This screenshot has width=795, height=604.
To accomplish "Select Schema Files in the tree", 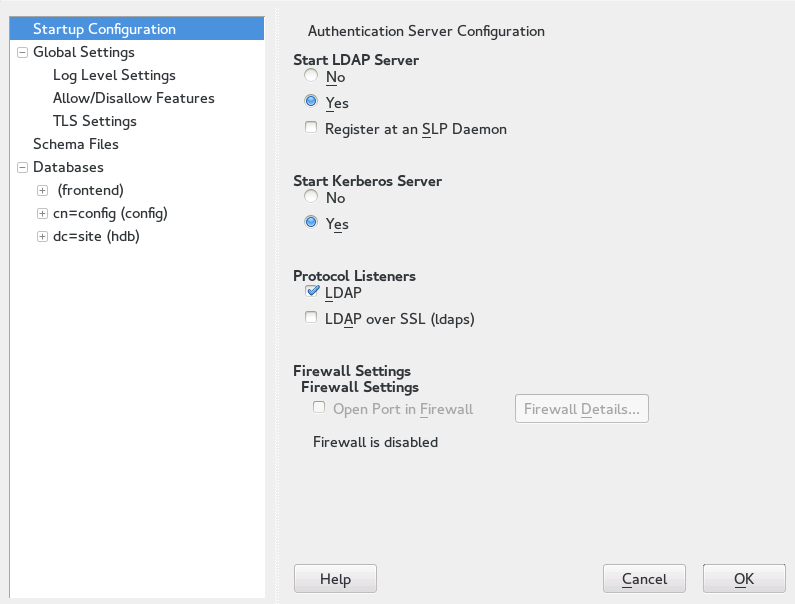I will [x=76, y=144].
